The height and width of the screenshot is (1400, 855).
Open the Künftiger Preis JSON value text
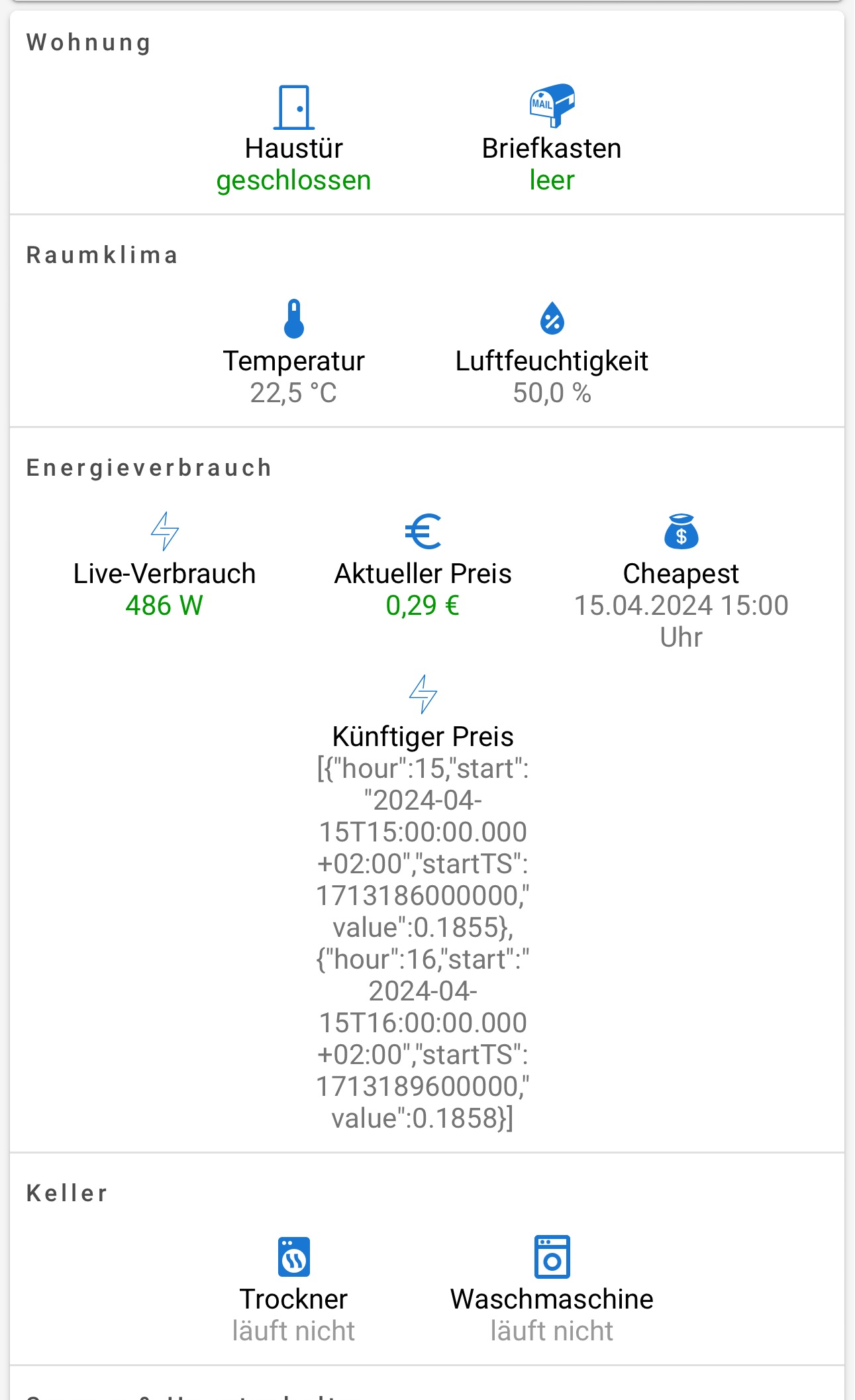click(x=423, y=943)
